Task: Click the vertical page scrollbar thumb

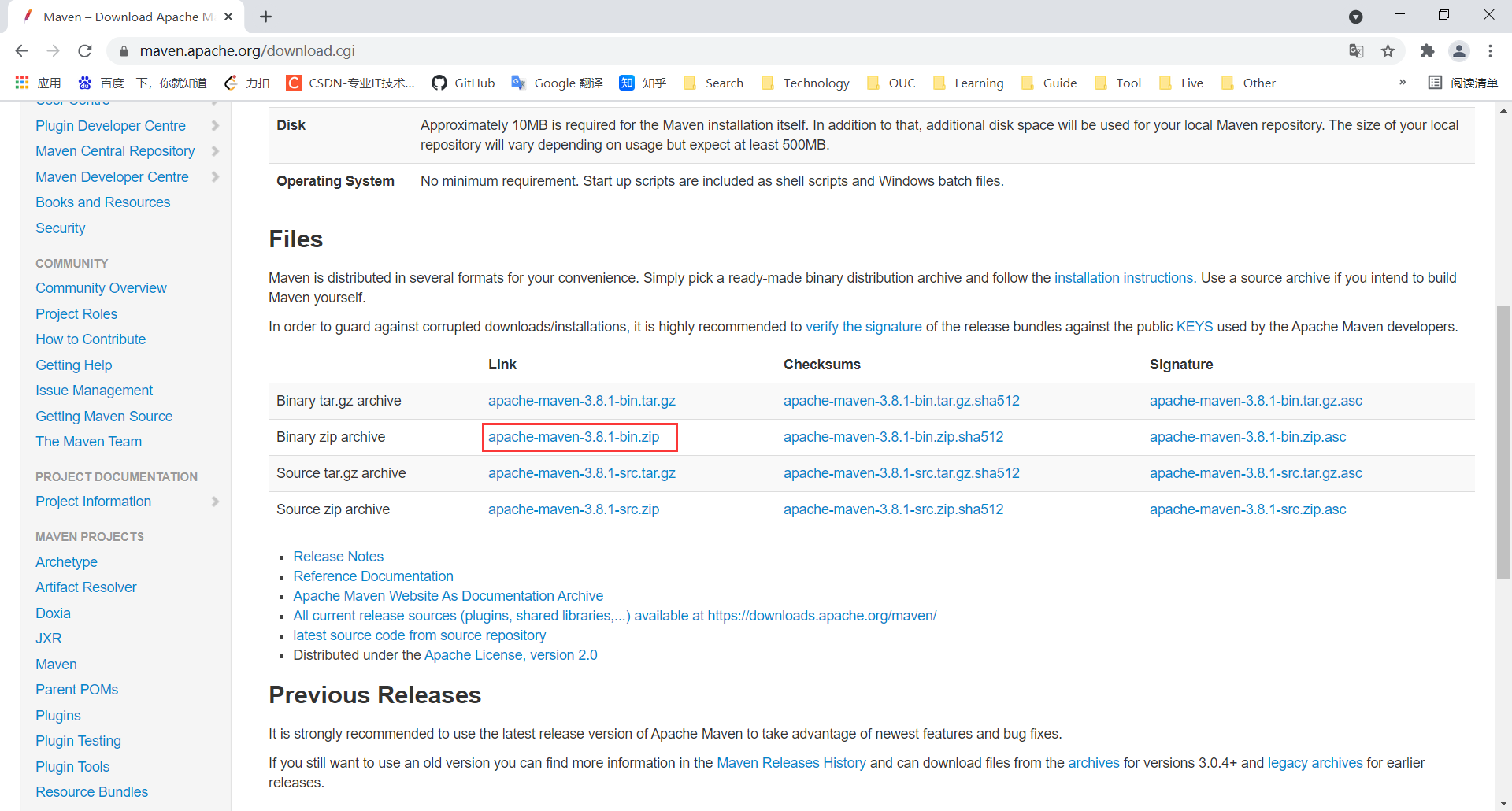Action: tap(1503, 441)
